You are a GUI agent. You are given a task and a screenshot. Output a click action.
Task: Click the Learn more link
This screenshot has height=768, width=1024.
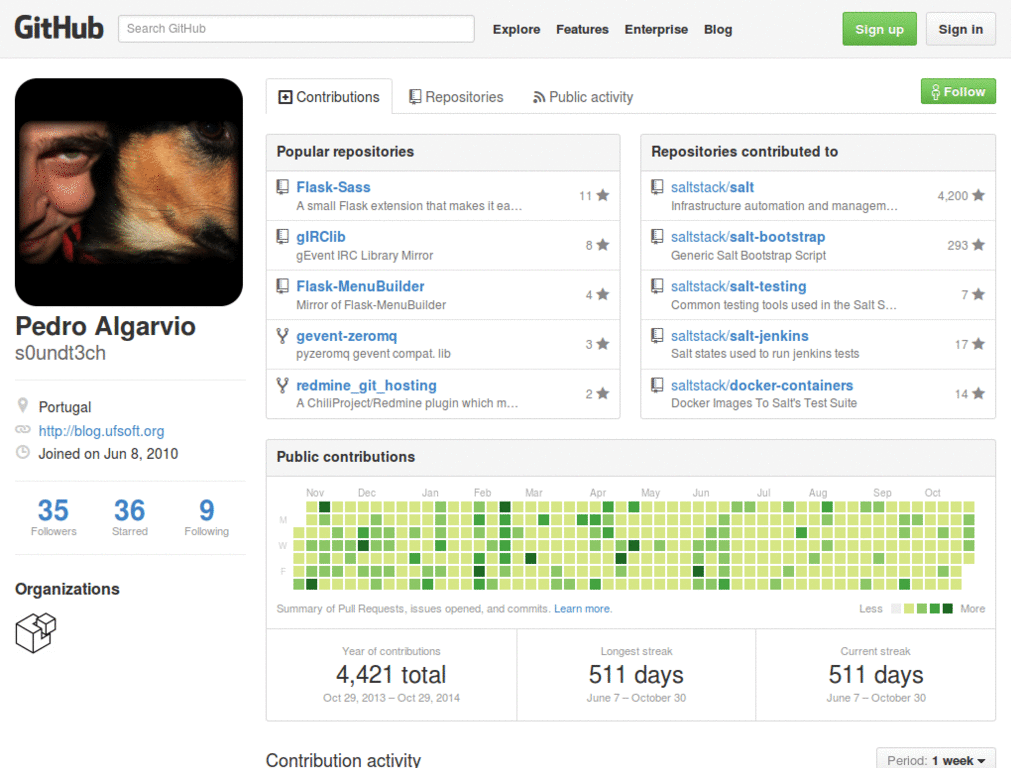click(583, 609)
